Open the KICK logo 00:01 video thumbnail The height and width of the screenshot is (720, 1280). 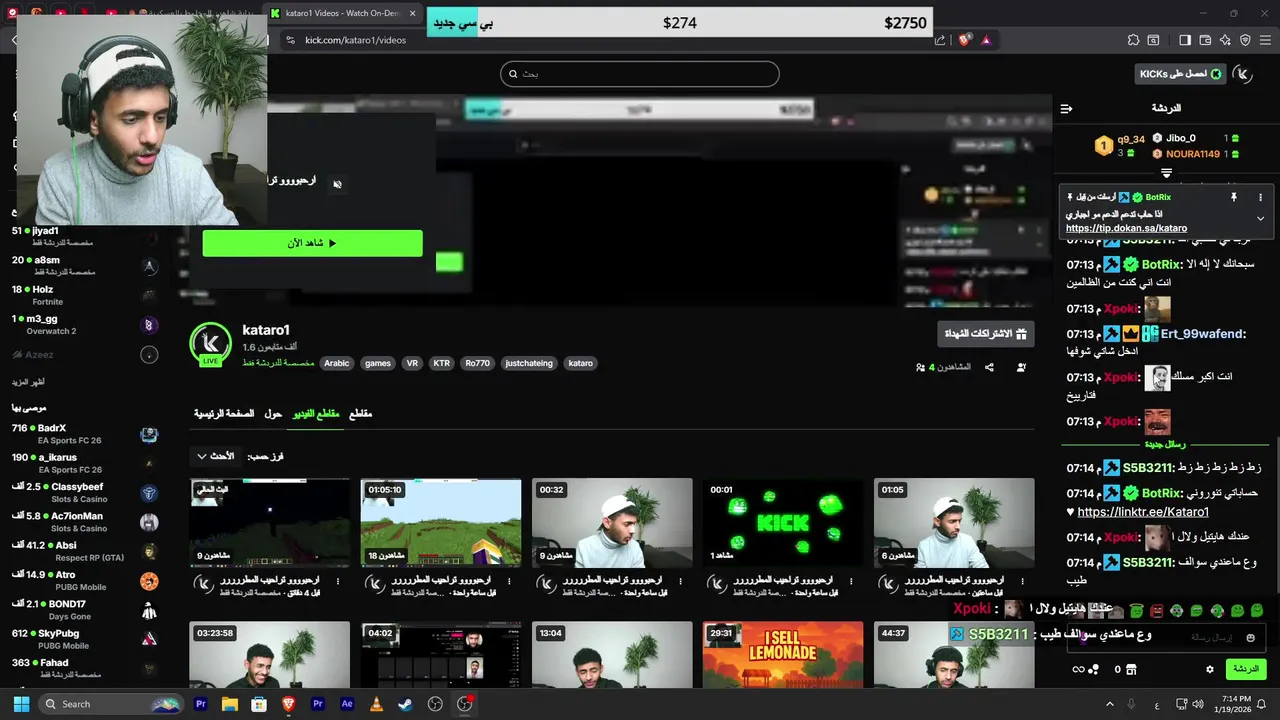click(x=783, y=522)
